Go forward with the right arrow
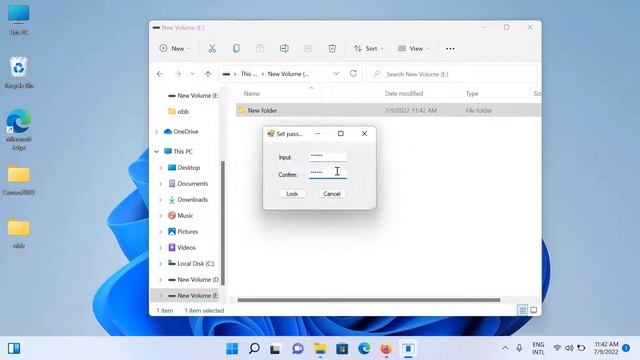The width and height of the screenshot is (640, 360). (x=178, y=74)
